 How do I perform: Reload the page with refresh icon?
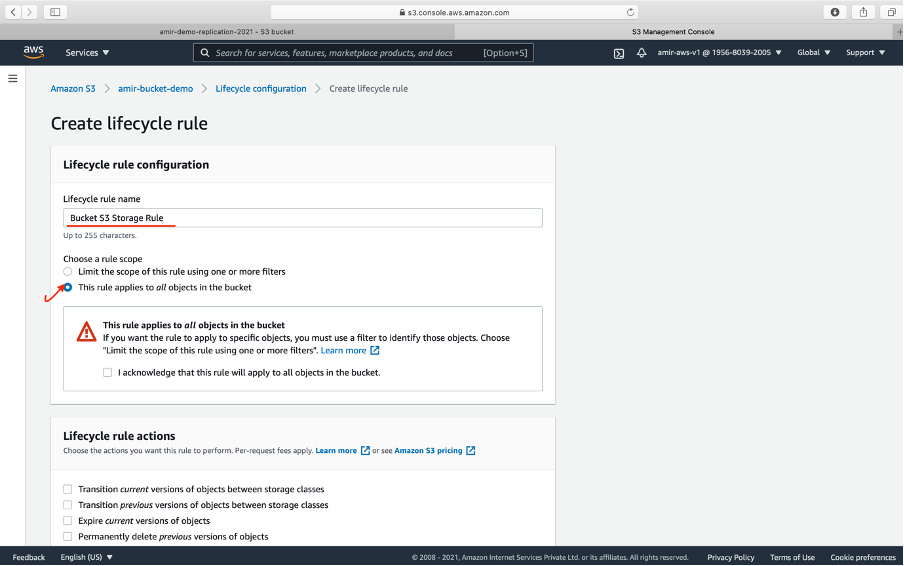coord(630,12)
